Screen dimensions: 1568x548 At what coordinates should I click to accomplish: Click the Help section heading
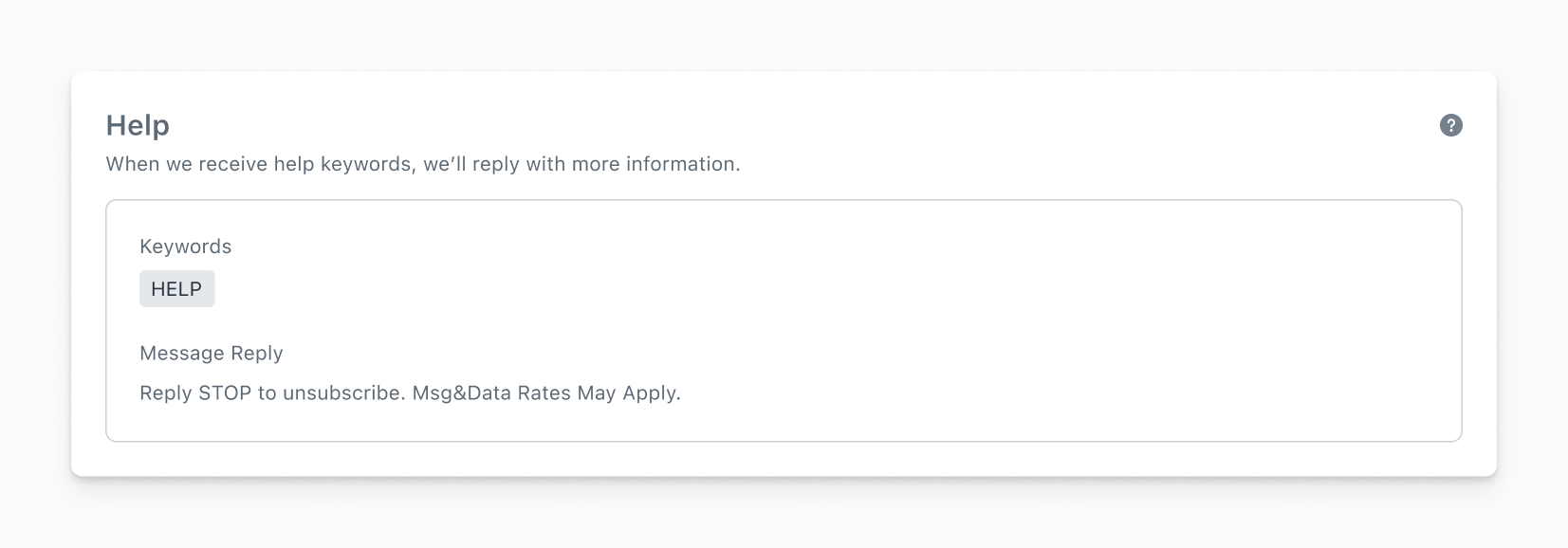coord(138,125)
